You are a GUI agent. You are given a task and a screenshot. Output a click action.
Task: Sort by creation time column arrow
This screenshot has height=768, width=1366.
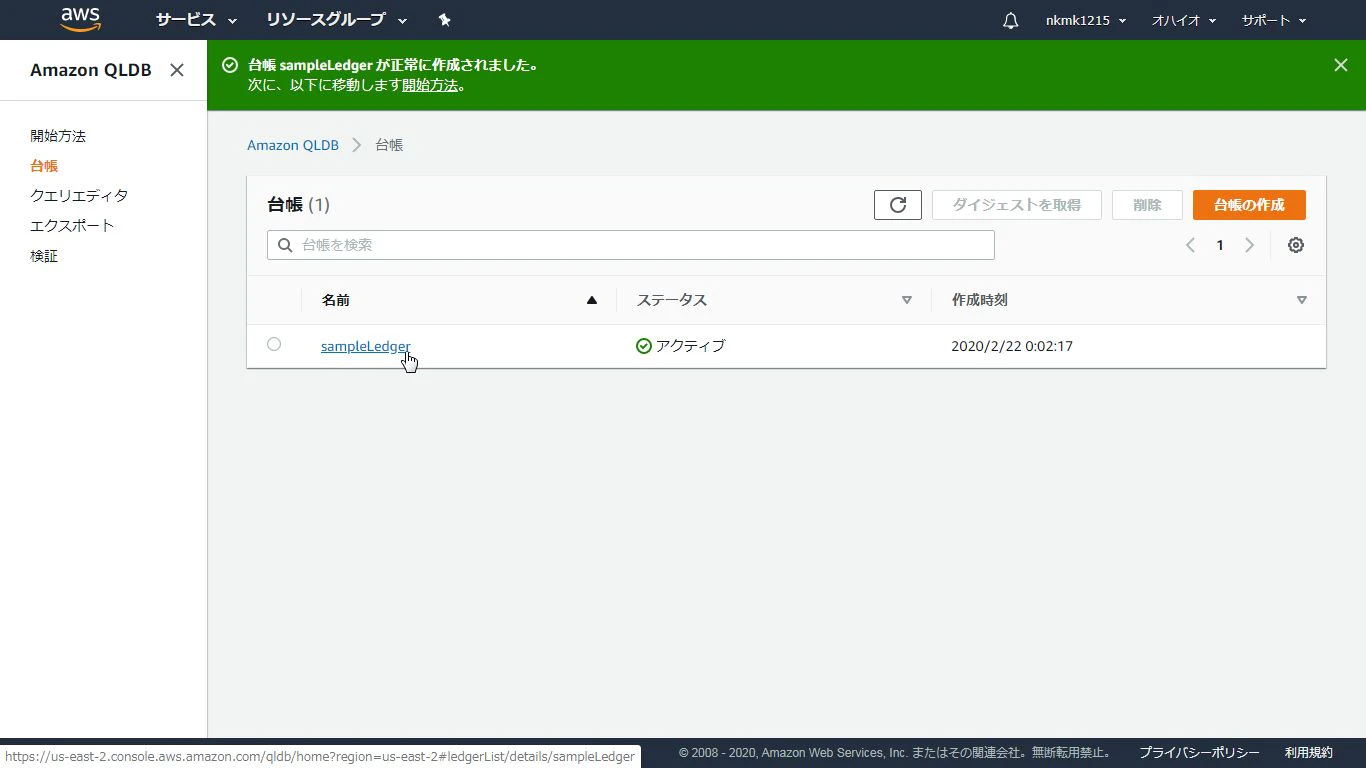click(1302, 300)
